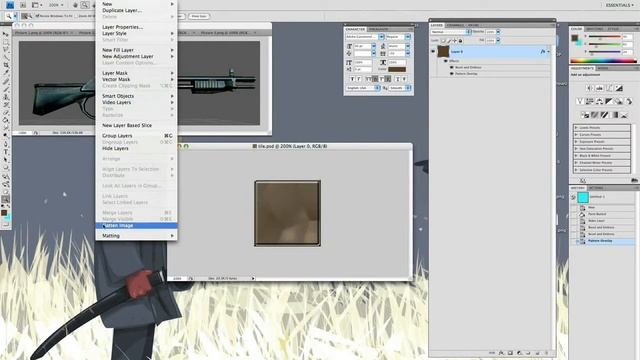
Task: Click the Add layer style button at the bottom of the Layers panel
Action: click(x=501, y=353)
